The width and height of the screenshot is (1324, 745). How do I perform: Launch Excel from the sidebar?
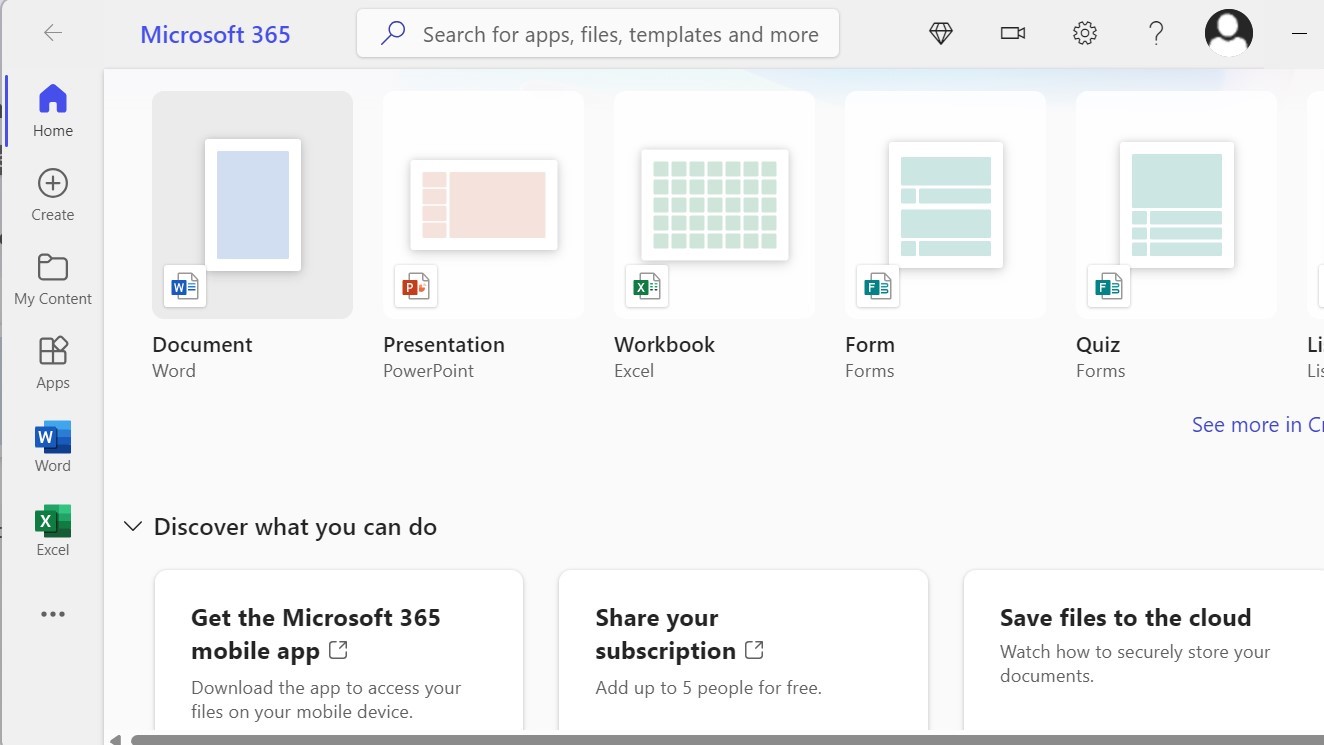point(53,531)
